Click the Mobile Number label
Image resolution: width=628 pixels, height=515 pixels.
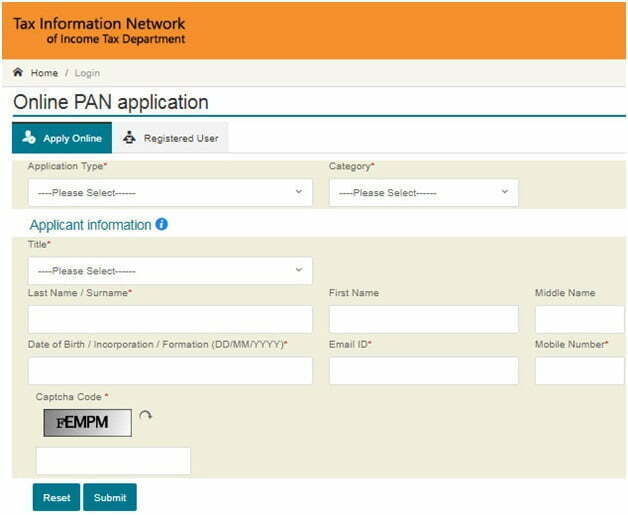[570, 344]
